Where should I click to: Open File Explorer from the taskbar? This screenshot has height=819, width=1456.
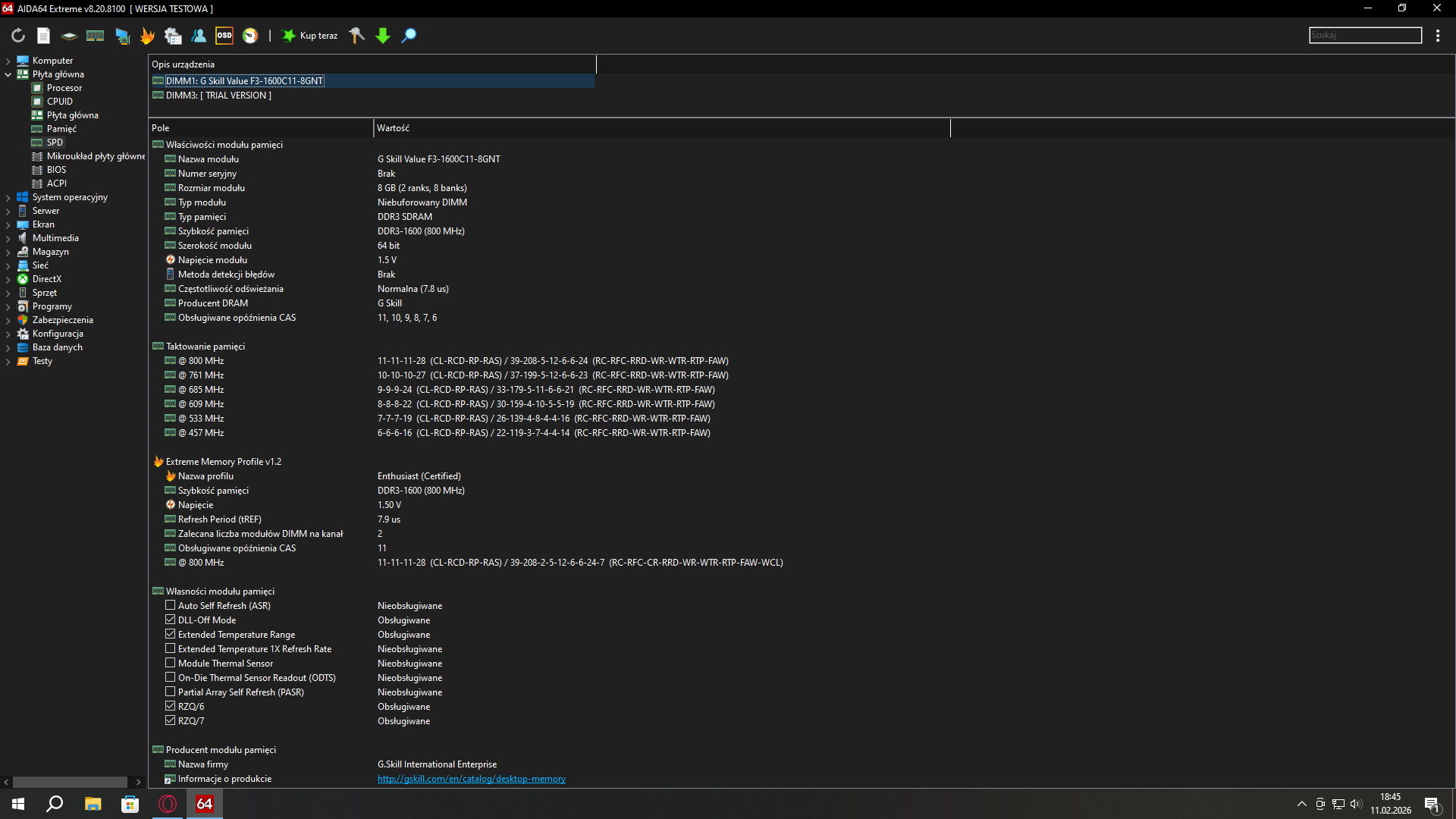tap(93, 804)
